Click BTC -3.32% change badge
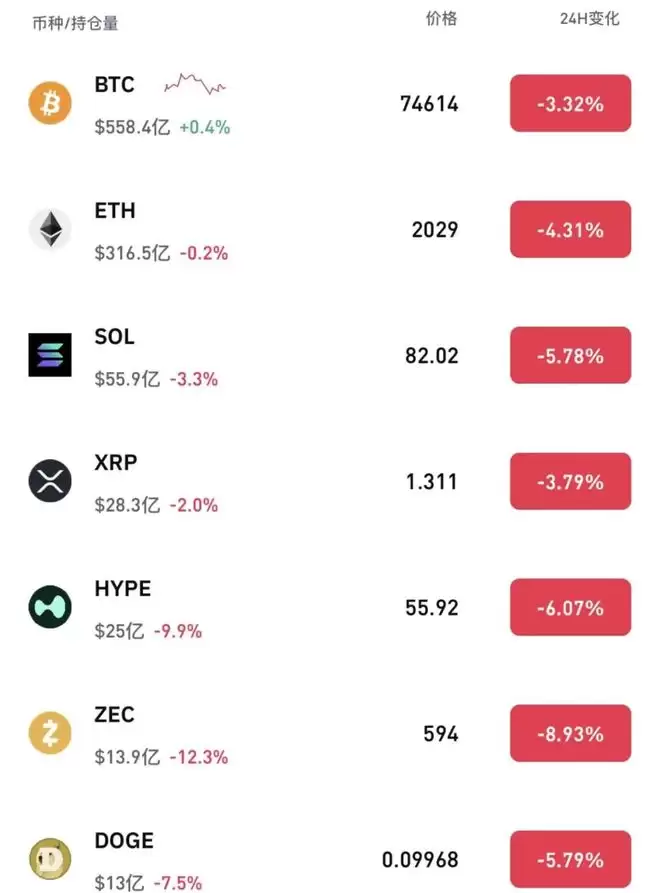660x893 pixels. coord(571,103)
